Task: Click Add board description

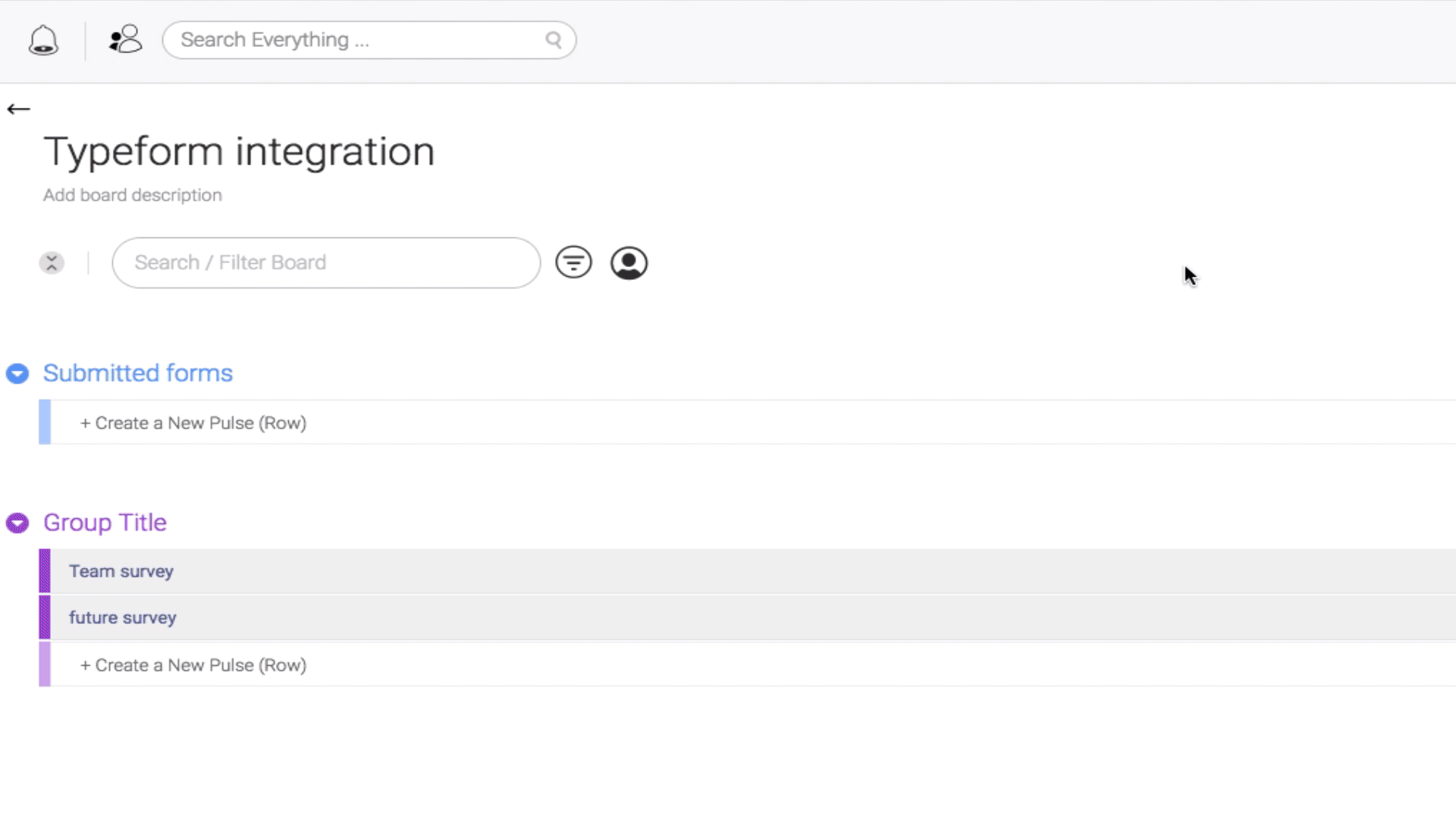Action: tap(133, 196)
